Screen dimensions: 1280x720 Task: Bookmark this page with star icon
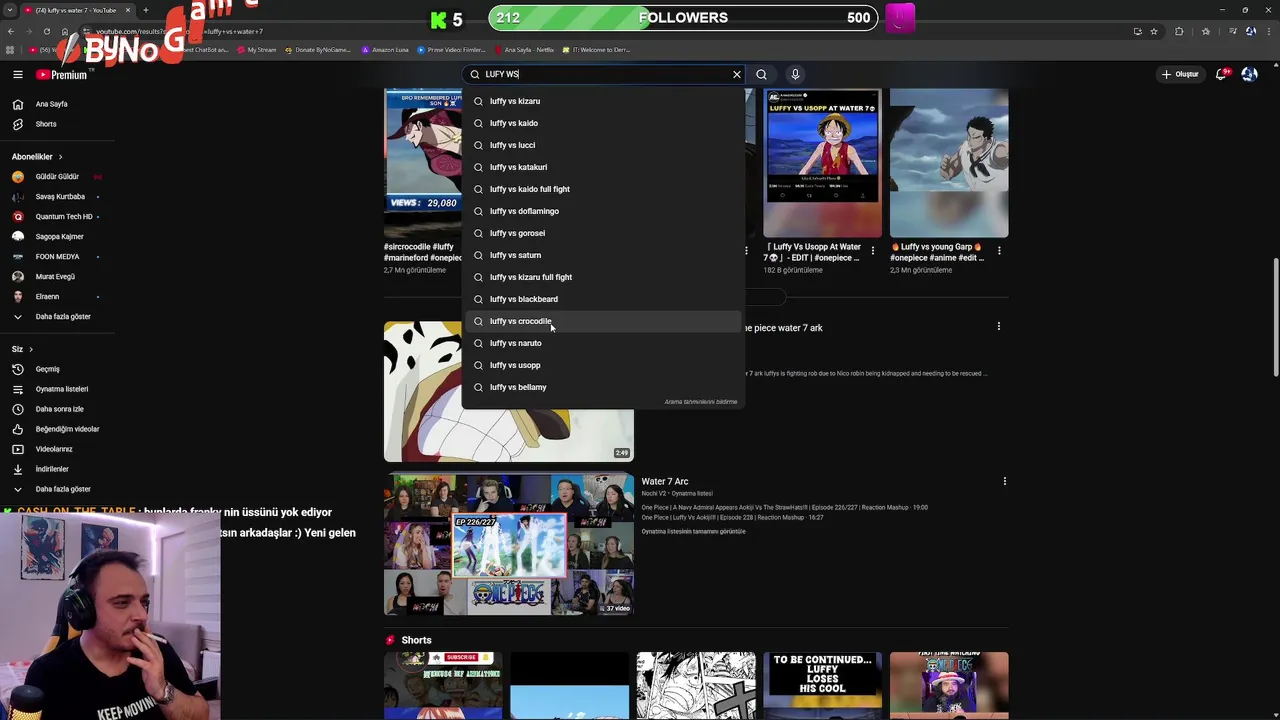[x=1154, y=31]
